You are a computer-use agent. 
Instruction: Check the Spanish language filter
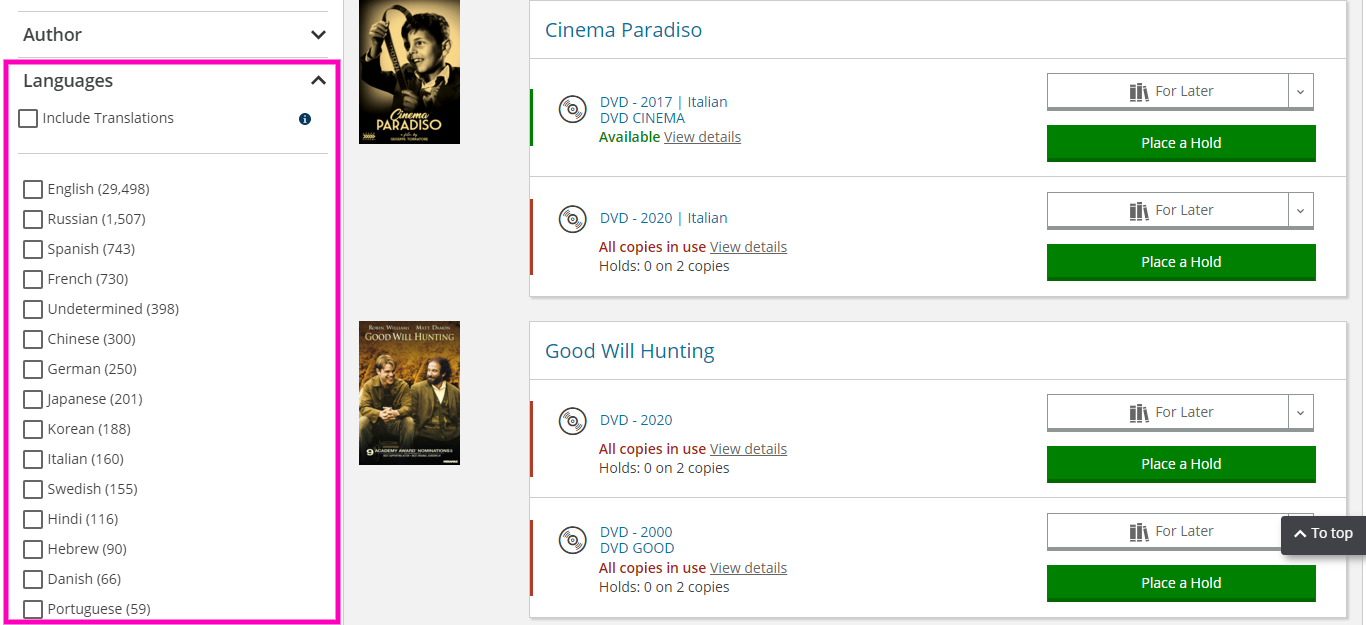(33, 249)
